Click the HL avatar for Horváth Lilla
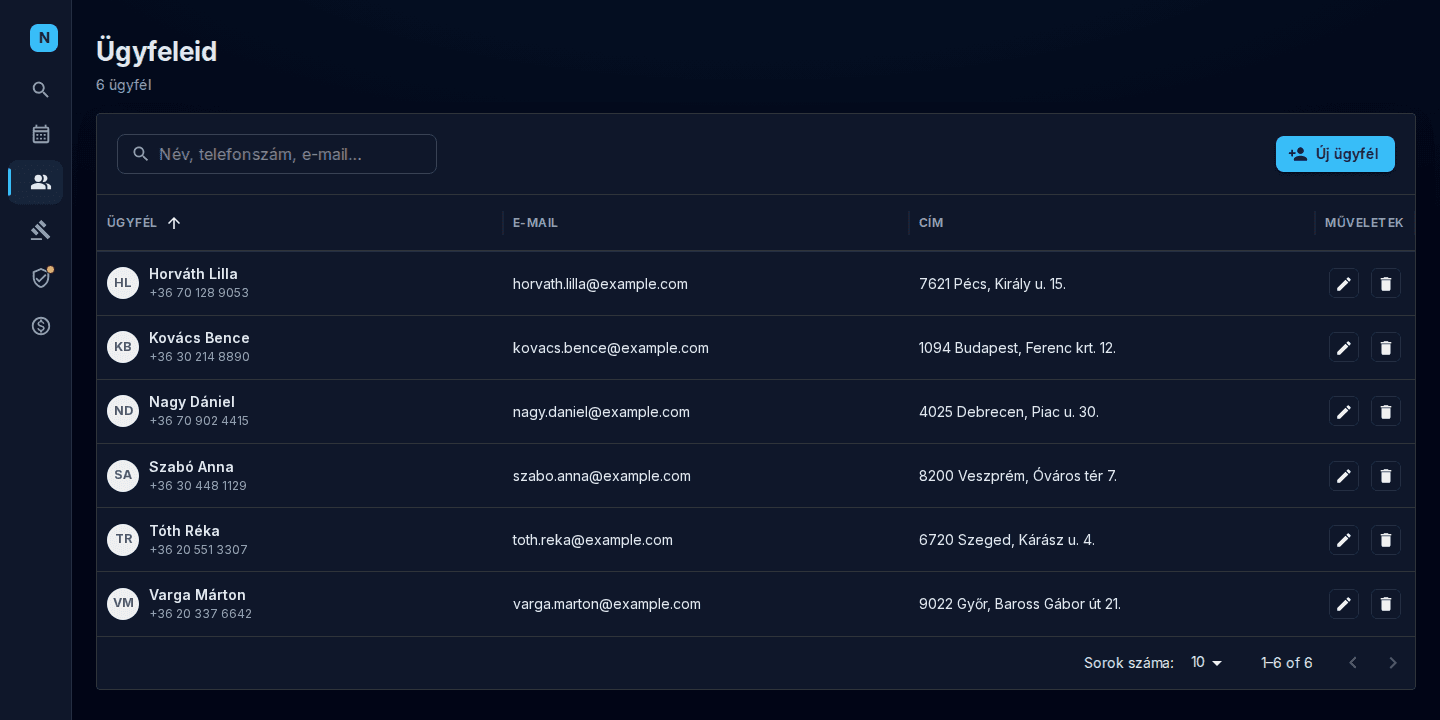Viewport: 1440px width, 720px height. coord(123,283)
